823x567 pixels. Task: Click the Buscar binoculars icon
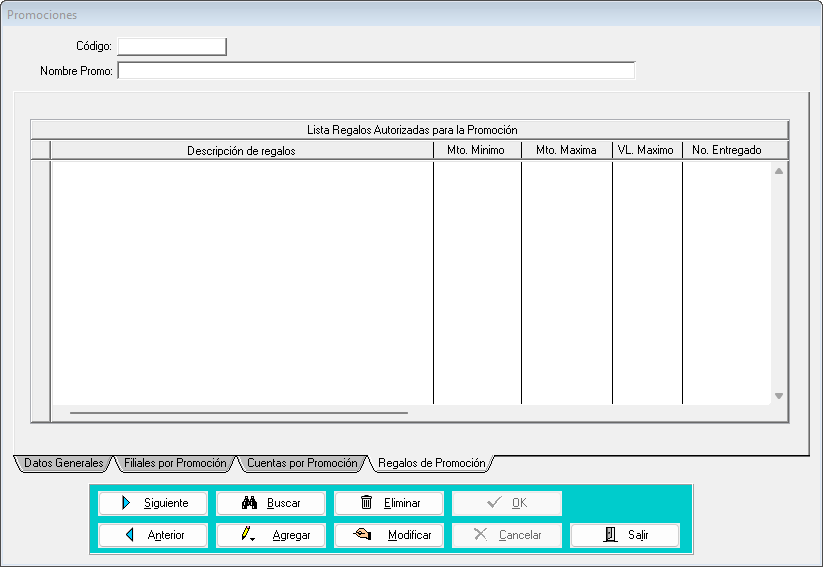click(x=250, y=503)
